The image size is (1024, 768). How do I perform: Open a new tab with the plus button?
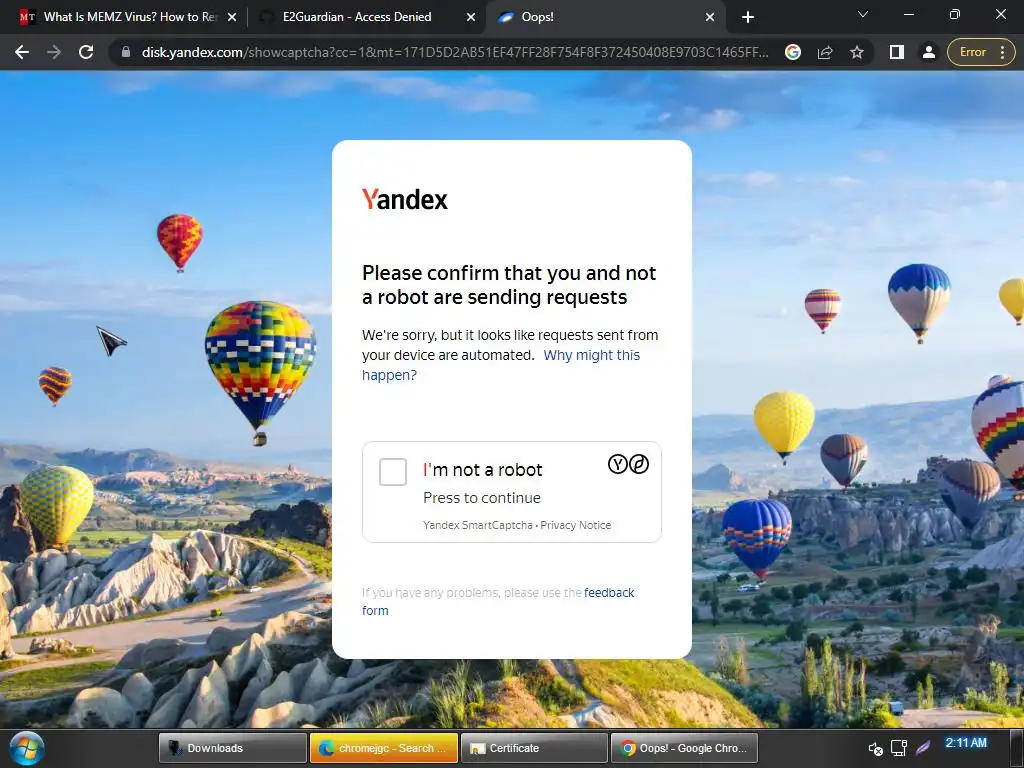pyautogui.click(x=748, y=17)
